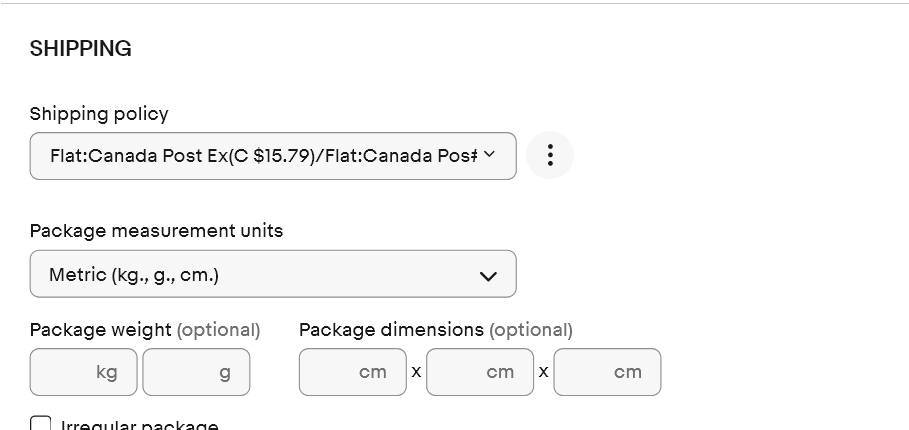Click the small chevron in the Shipping policy field
Image resolution: width=909 pixels, height=430 pixels.
tap(489, 154)
